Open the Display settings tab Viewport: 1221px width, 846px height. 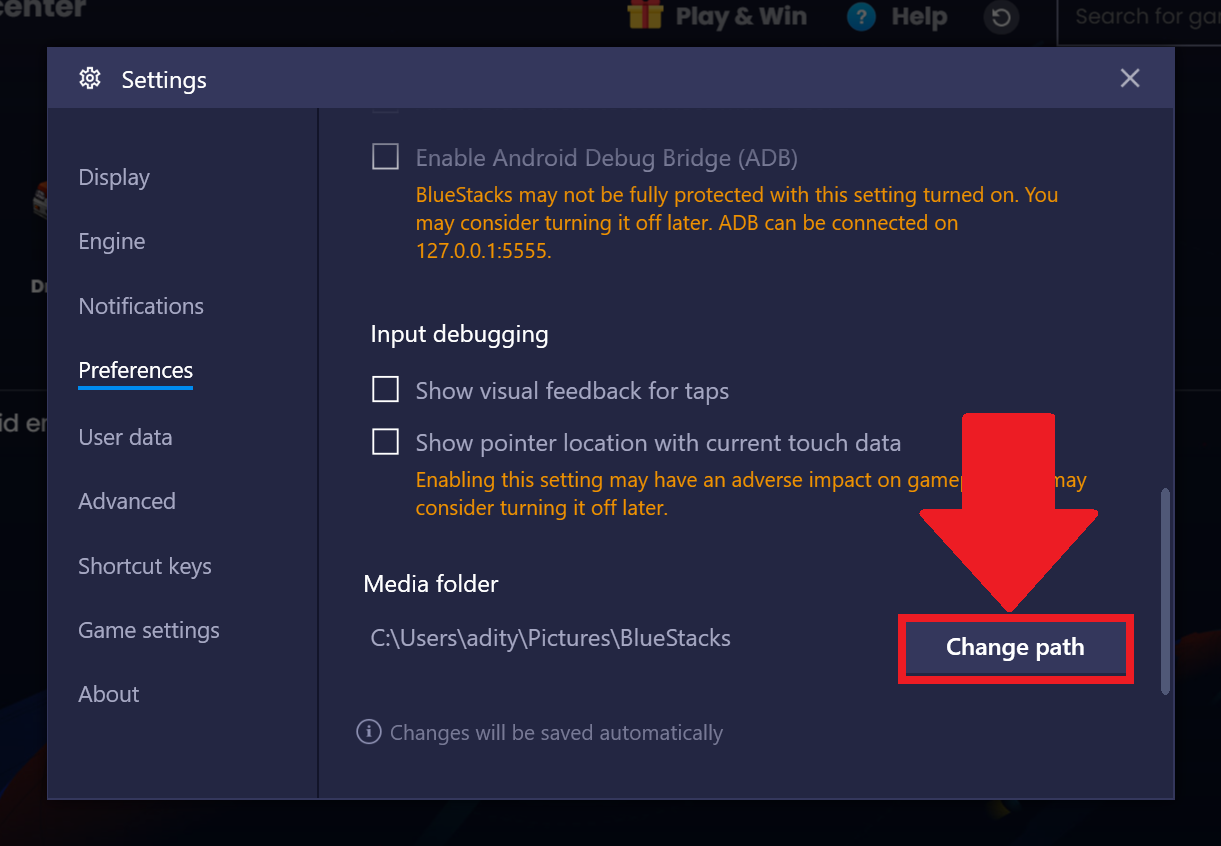[x=114, y=177]
